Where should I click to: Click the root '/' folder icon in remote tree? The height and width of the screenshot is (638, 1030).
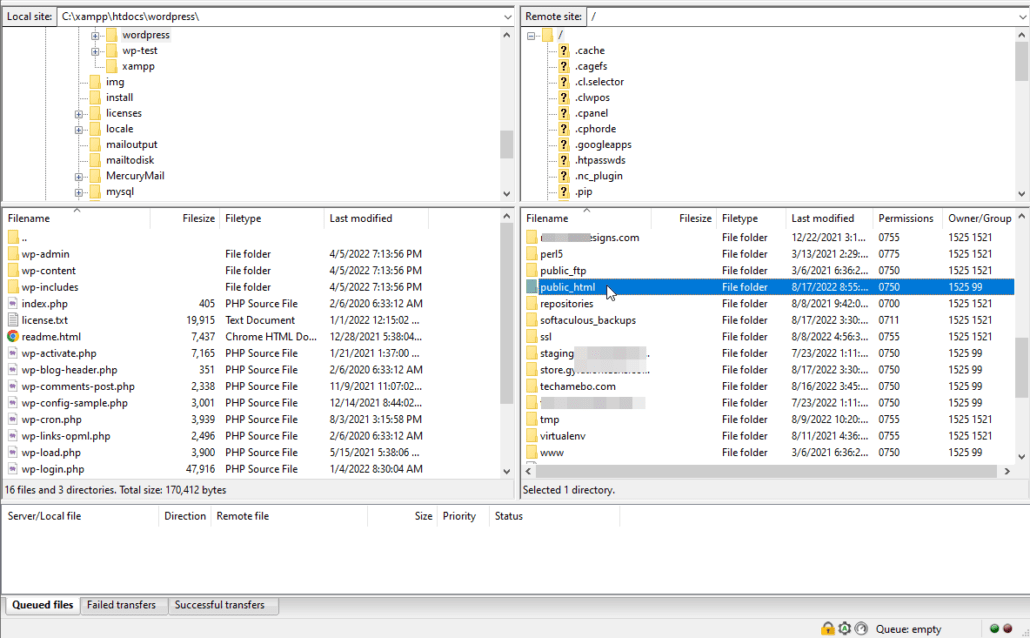pos(548,35)
